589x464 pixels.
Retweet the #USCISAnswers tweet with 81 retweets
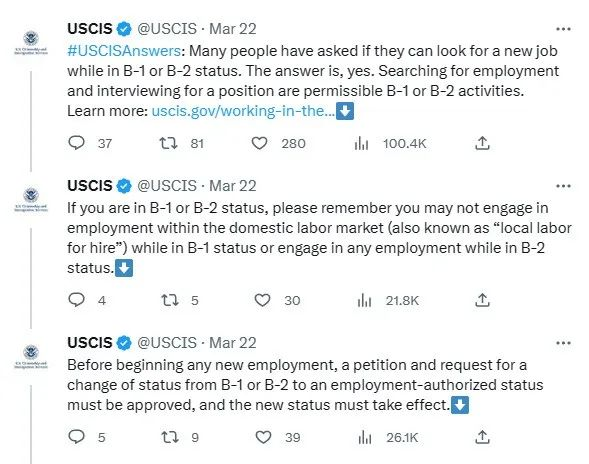(168, 143)
